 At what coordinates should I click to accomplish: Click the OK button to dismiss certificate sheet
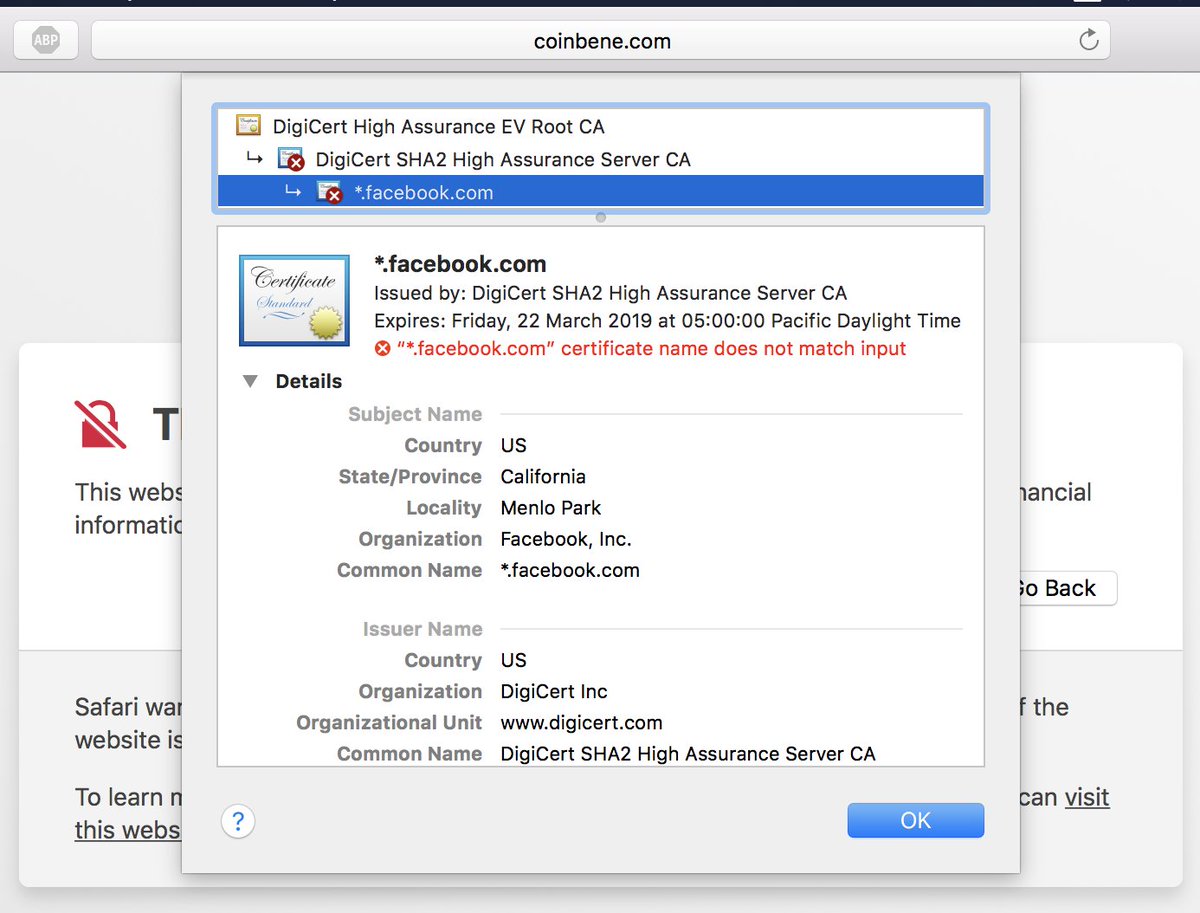[x=915, y=820]
